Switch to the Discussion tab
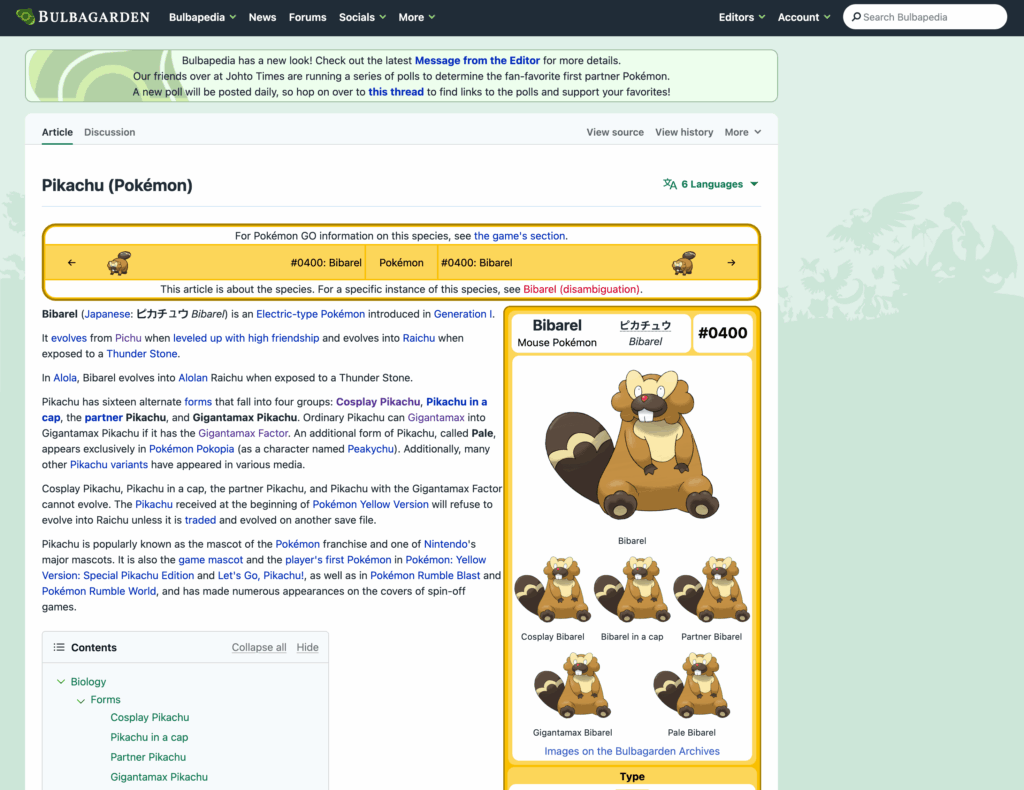Image resolution: width=1024 pixels, height=790 pixels. [110, 132]
